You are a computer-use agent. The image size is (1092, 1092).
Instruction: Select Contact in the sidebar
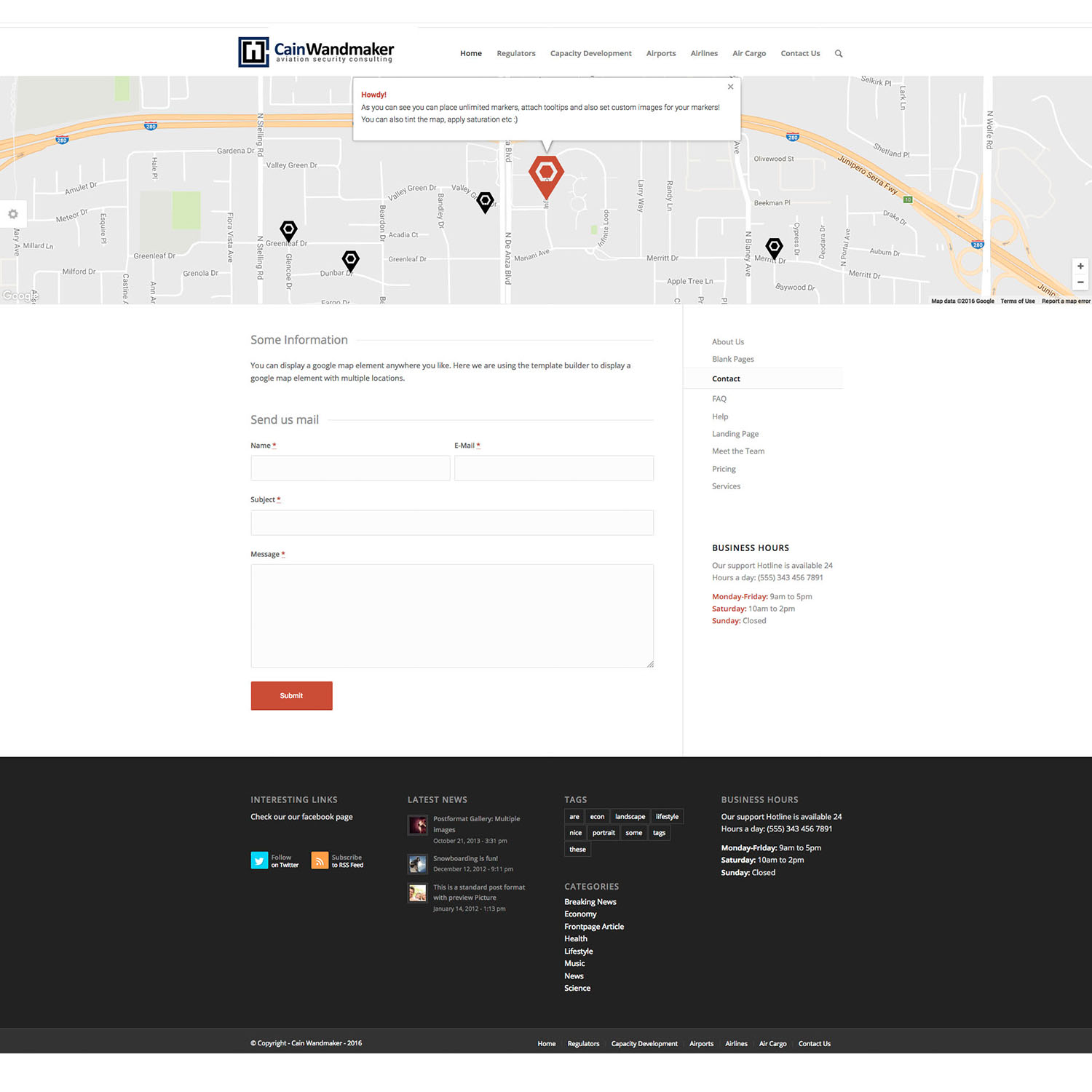point(726,379)
